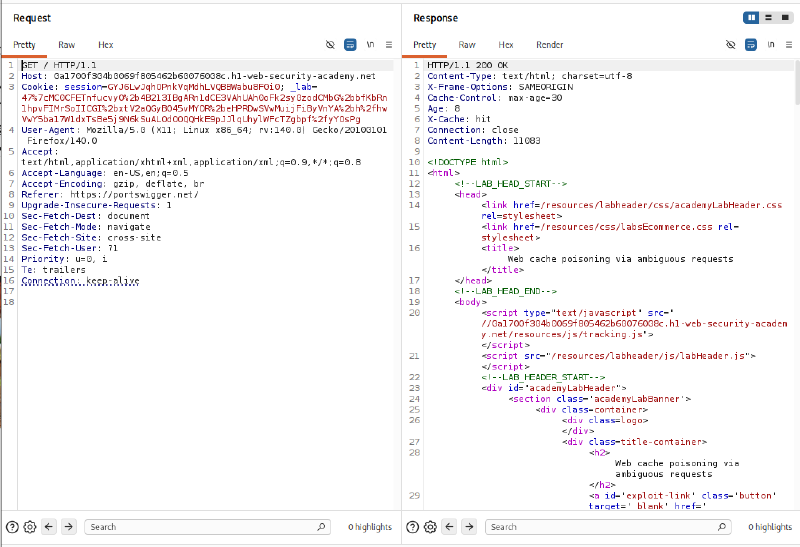This screenshot has width=800, height=547.
Task: Go to previous match in Request search
Action: click(49, 527)
